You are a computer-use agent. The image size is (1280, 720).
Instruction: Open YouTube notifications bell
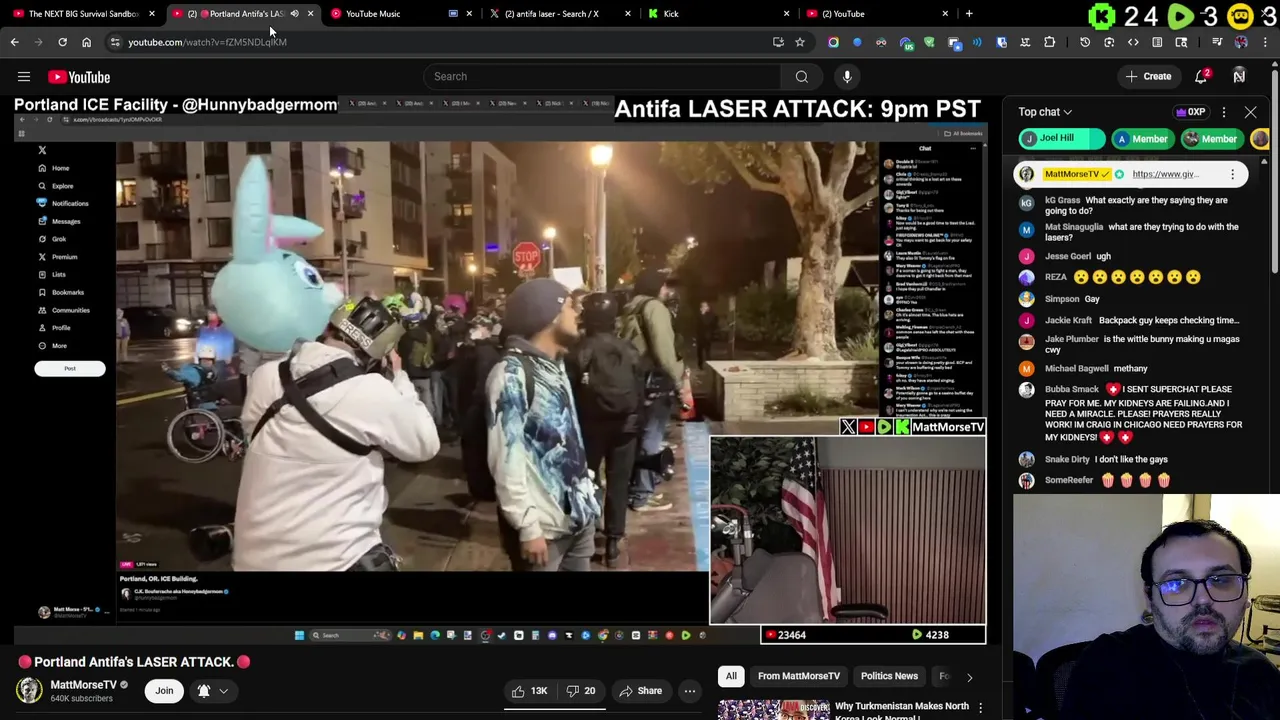1201,76
